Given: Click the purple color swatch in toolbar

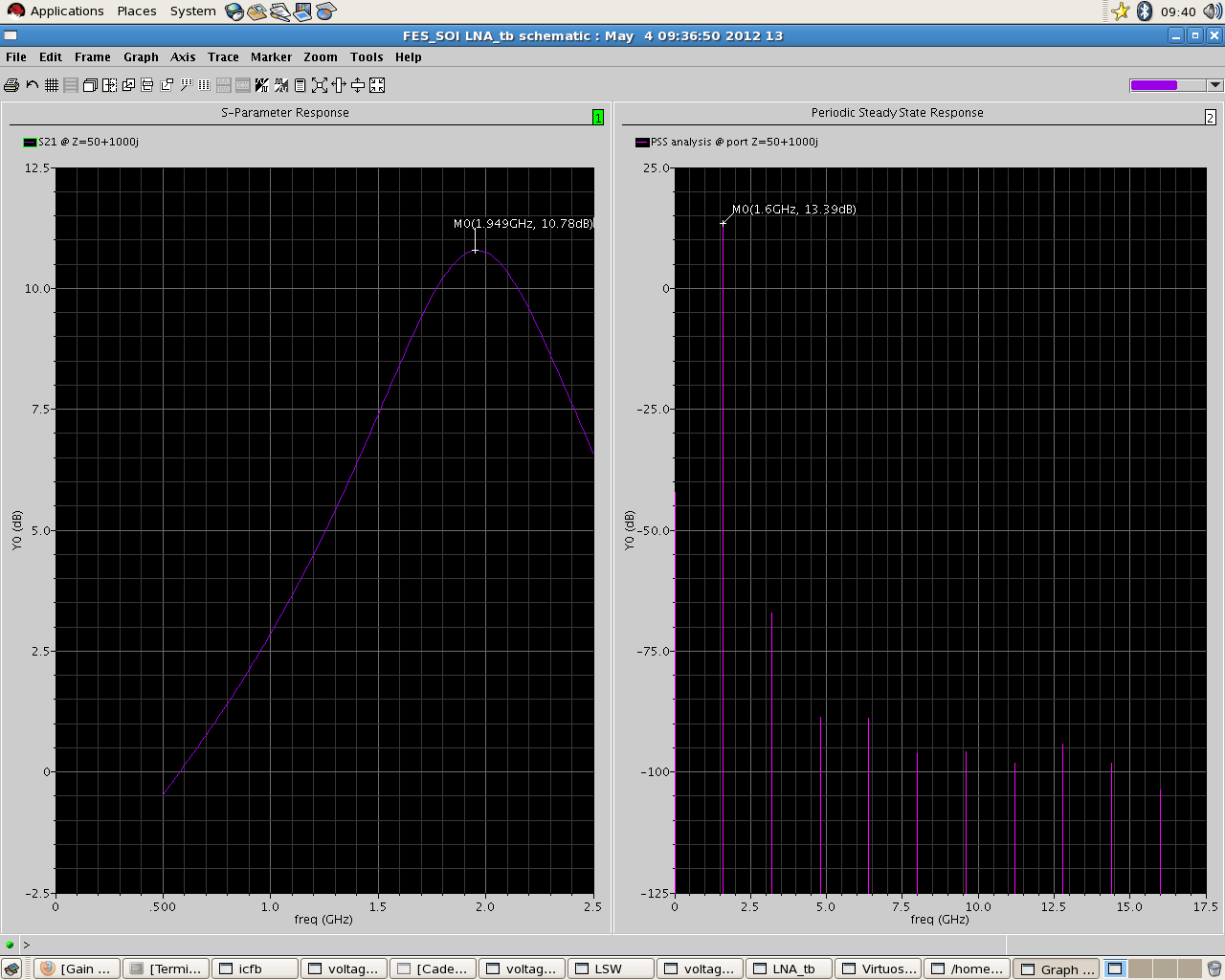Looking at the screenshot, I should (x=1154, y=85).
